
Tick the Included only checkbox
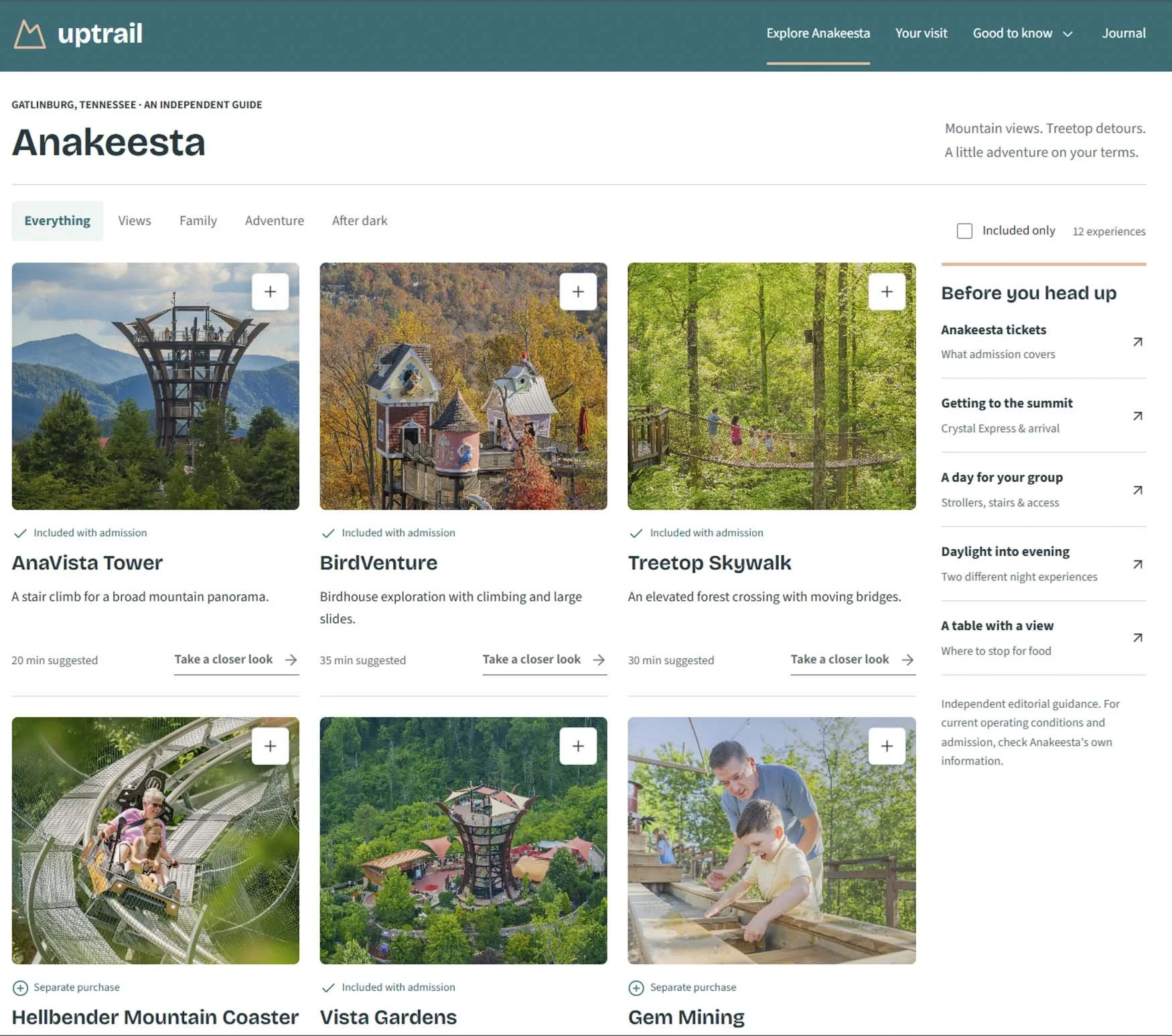964,231
